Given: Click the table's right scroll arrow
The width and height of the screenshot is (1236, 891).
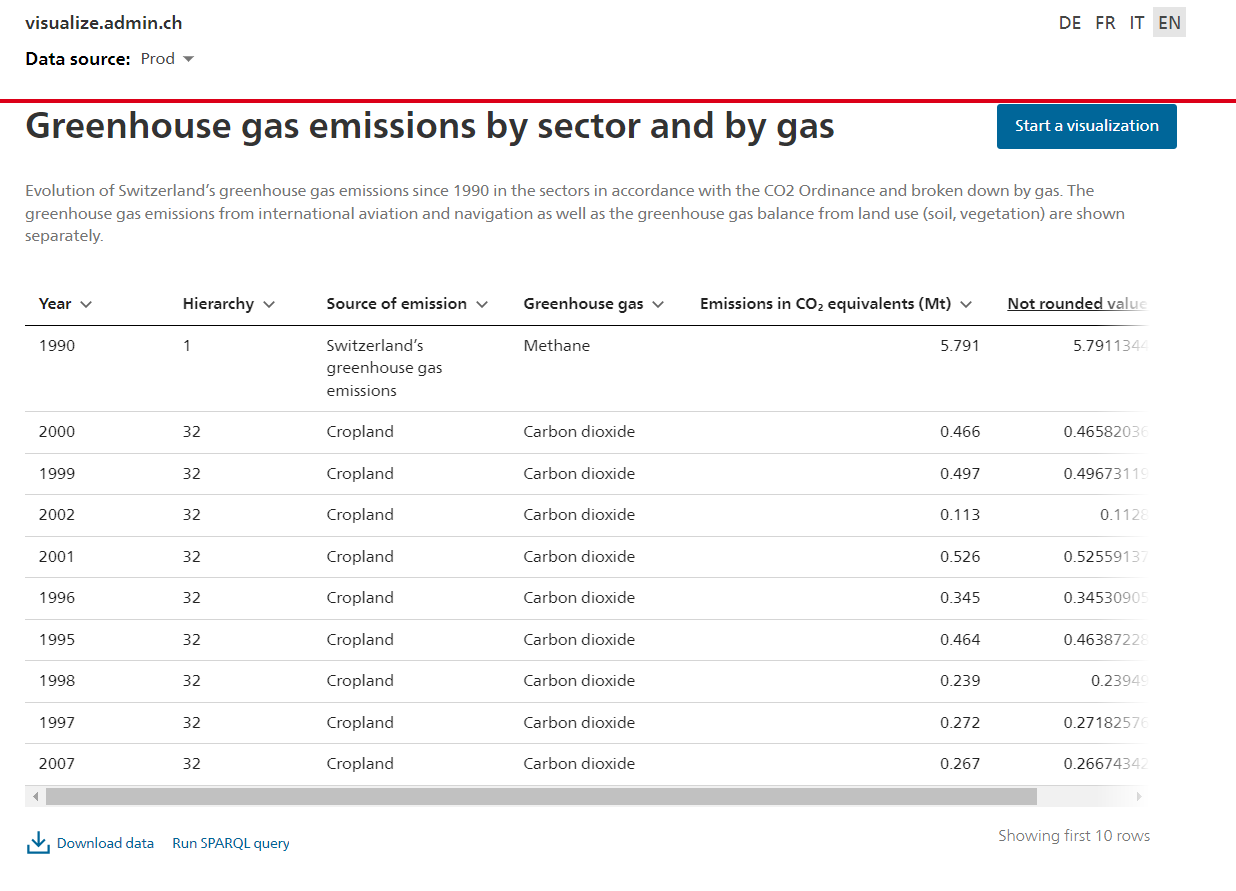Looking at the screenshot, I should pos(1137,797).
